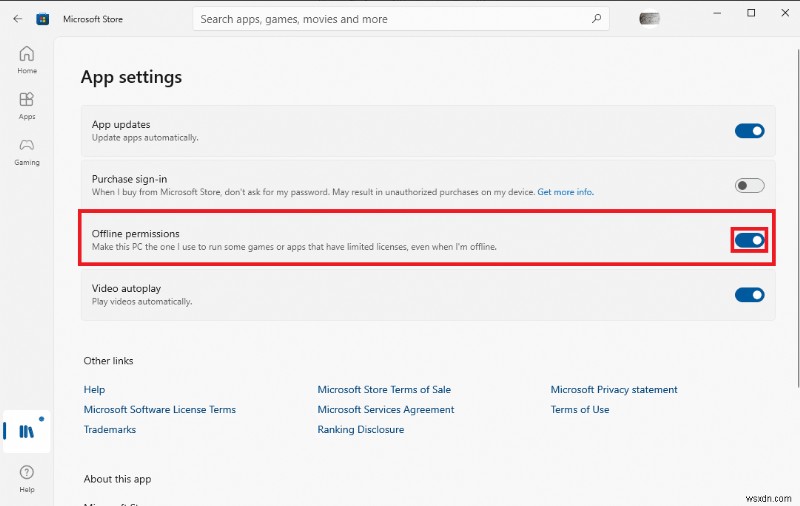Open Microsoft Store Terms of Sale

[384, 390]
